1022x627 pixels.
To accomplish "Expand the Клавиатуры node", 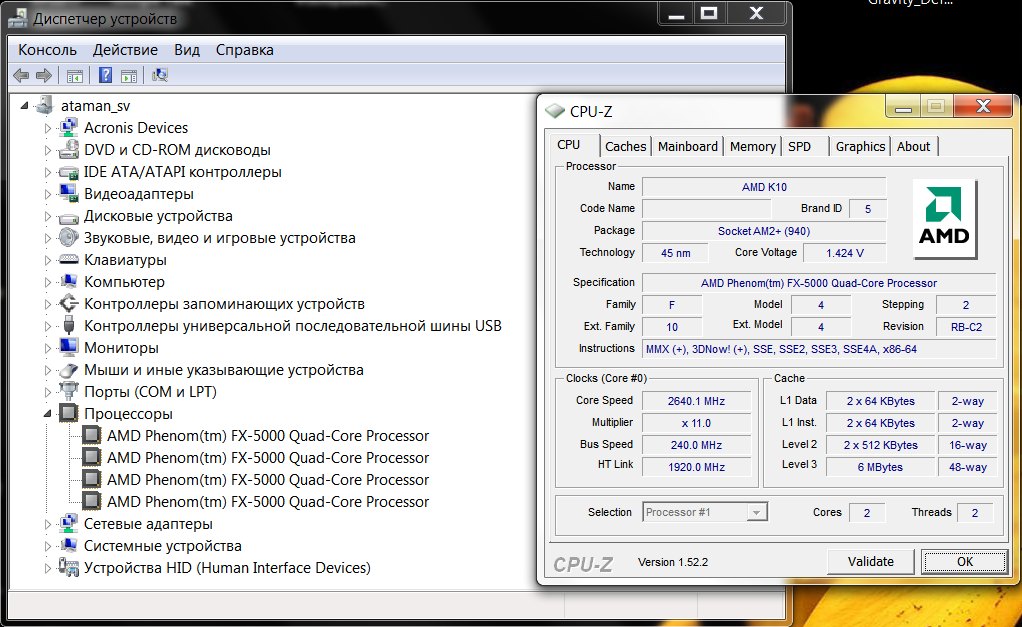I will pos(48,260).
